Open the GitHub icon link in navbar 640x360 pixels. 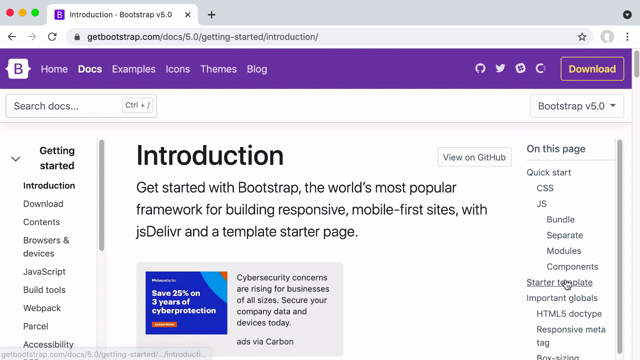coord(480,69)
